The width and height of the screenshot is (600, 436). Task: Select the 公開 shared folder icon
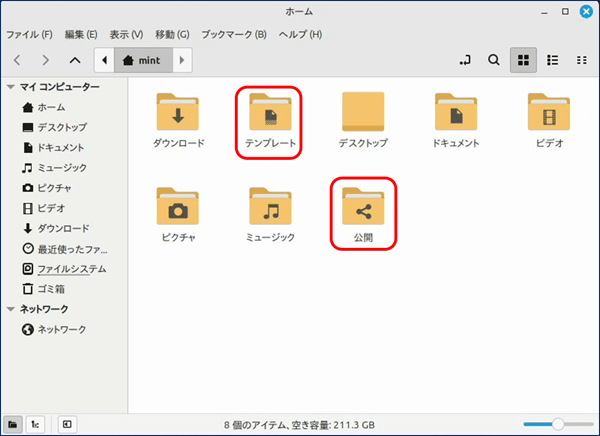tap(363, 206)
